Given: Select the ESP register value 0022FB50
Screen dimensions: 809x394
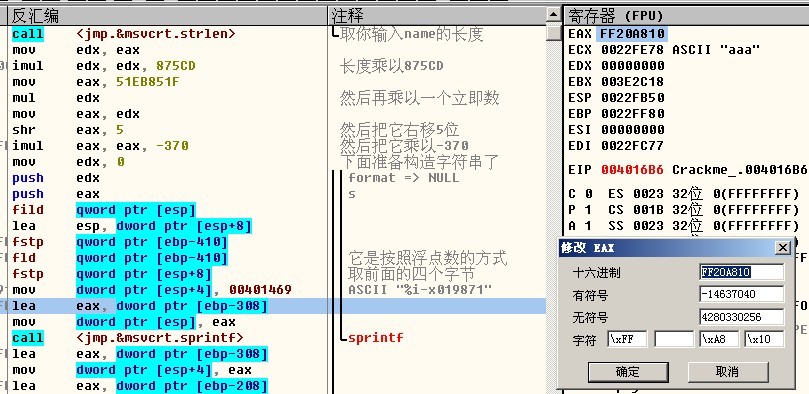Looking at the screenshot, I should click(x=633, y=98).
